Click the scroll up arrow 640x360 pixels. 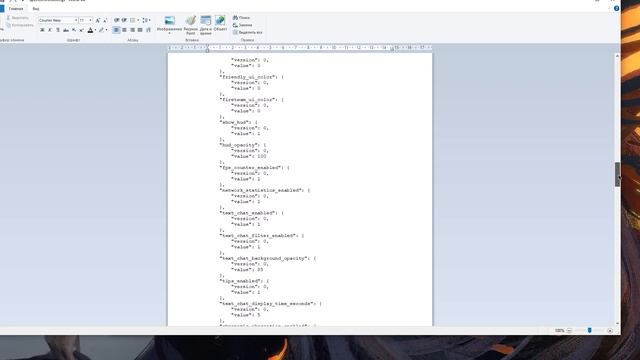[x=617, y=56]
